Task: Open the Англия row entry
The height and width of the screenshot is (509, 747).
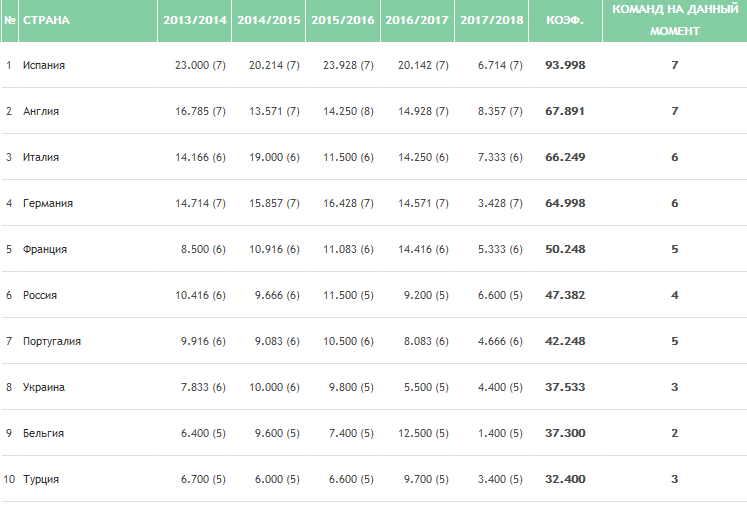Action: coord(41,111)
